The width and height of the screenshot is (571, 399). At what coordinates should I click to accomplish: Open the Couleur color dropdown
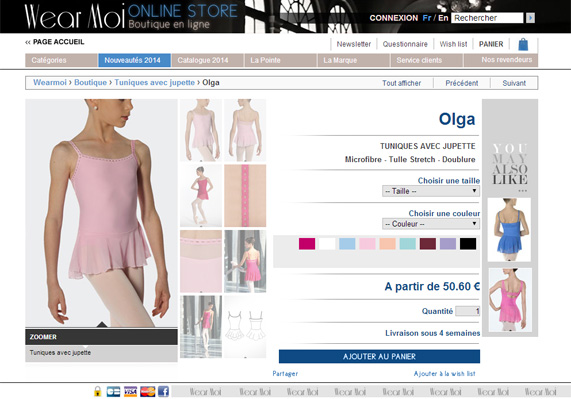[431, 224]
